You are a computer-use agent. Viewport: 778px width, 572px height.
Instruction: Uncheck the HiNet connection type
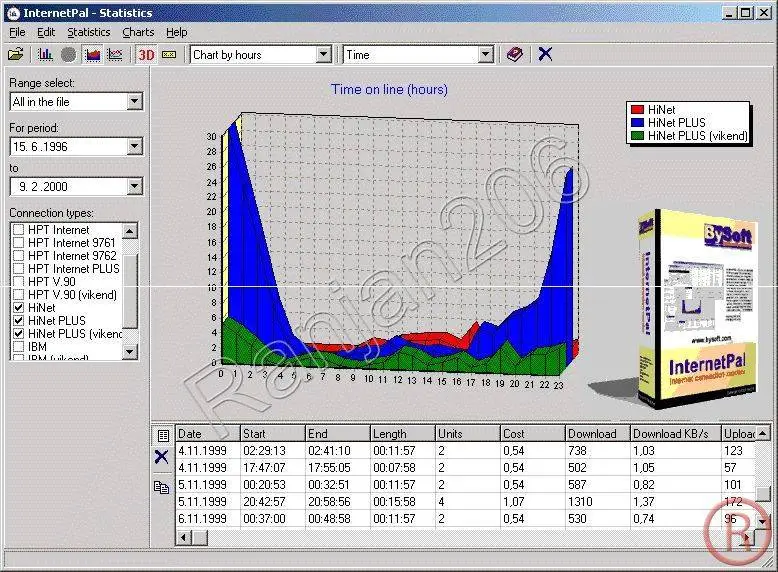coord(18,308)
